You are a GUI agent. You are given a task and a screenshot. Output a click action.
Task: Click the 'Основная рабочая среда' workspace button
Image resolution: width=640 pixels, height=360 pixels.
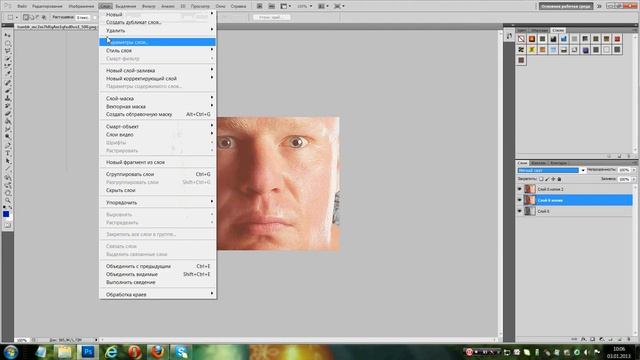coord(566,6)
